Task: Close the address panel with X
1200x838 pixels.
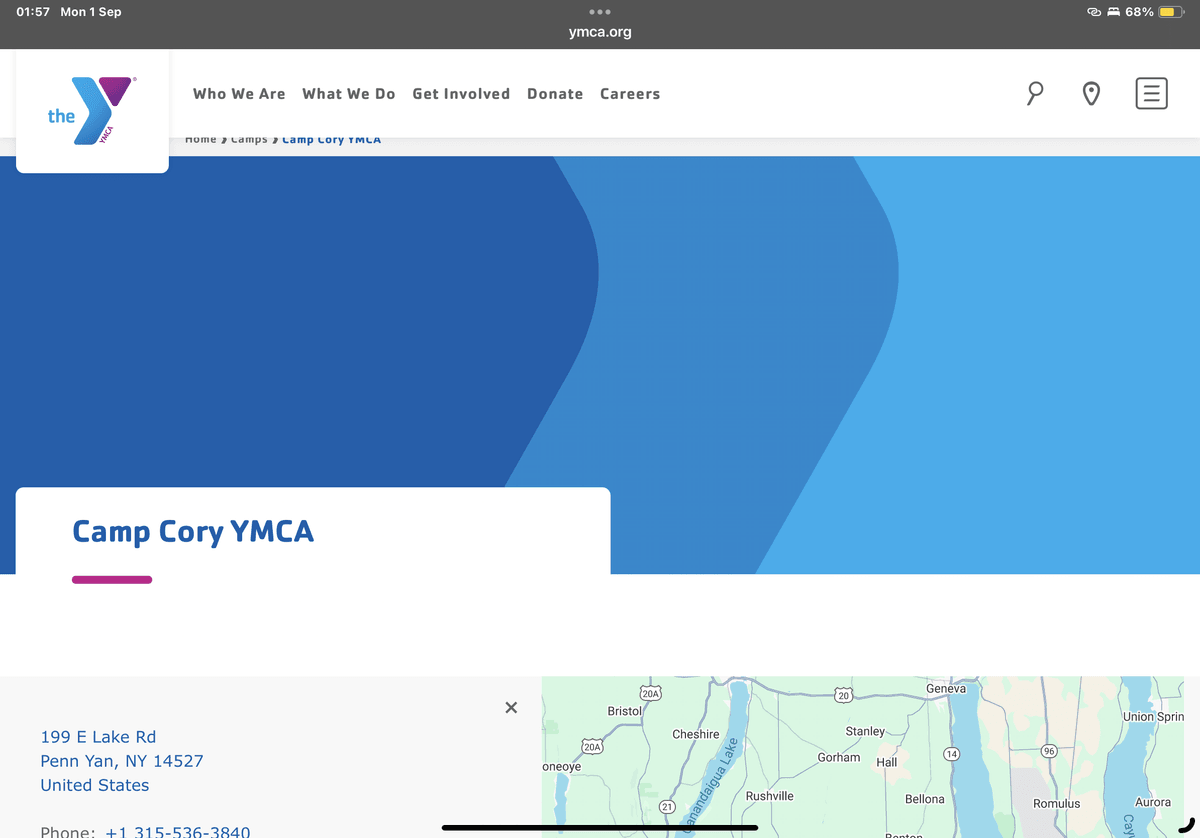Action: [x=511, y=707]
